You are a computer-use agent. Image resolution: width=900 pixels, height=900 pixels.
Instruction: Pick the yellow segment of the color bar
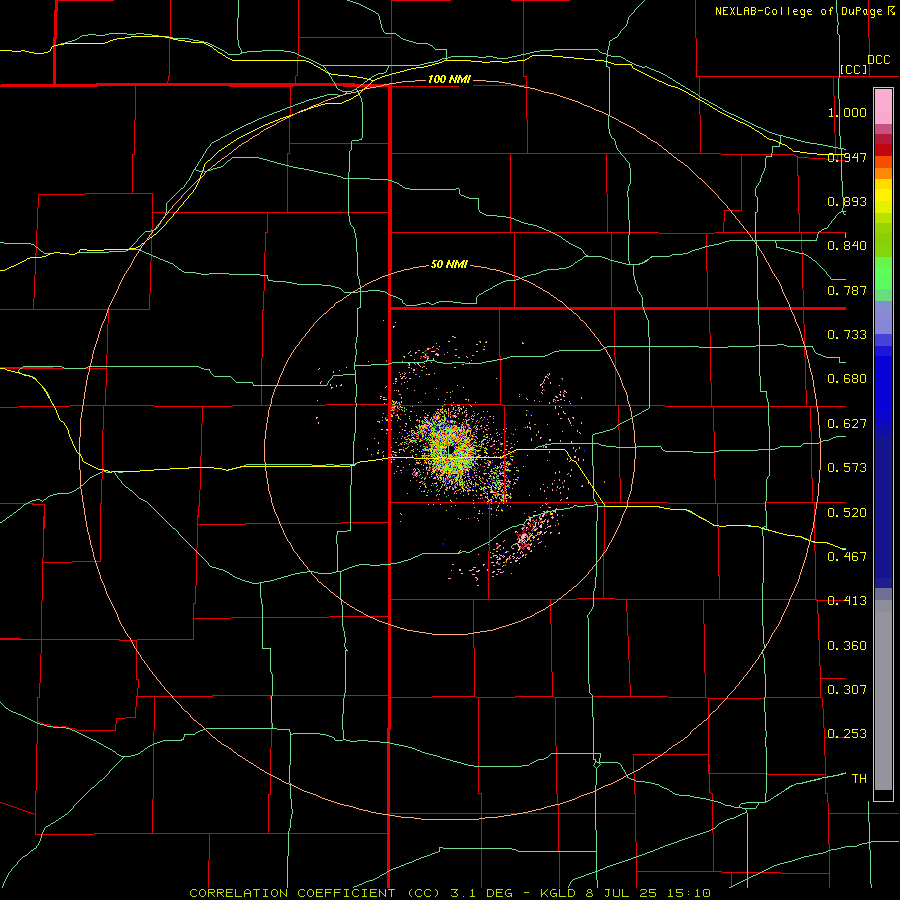[x=883, y=196]
